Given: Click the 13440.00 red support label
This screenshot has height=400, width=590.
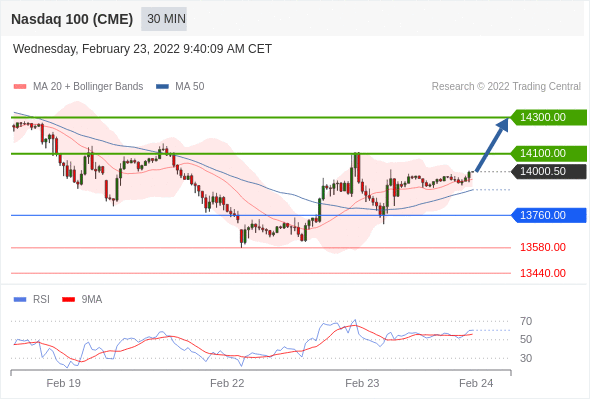Looking at the screenshot, I should pyautogui.click(x=543, y=273).
